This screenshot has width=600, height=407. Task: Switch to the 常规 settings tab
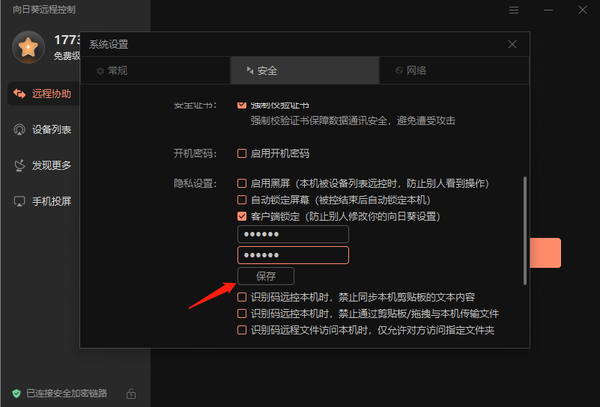[155, 70]
